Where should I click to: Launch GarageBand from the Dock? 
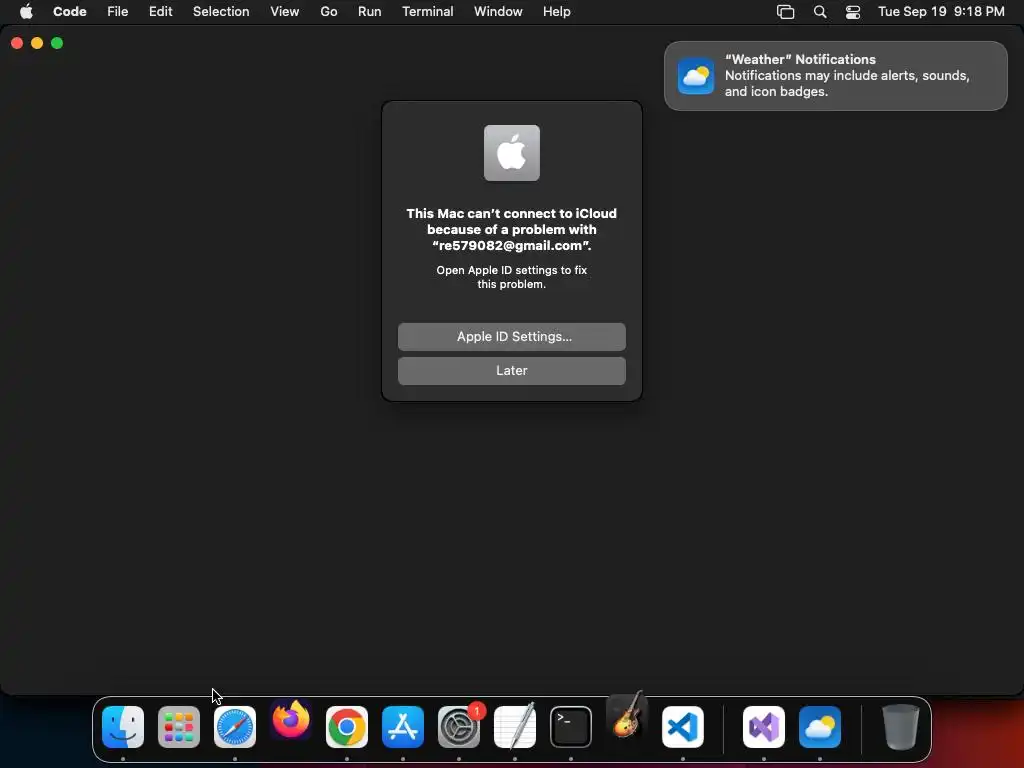click(627, 716)
